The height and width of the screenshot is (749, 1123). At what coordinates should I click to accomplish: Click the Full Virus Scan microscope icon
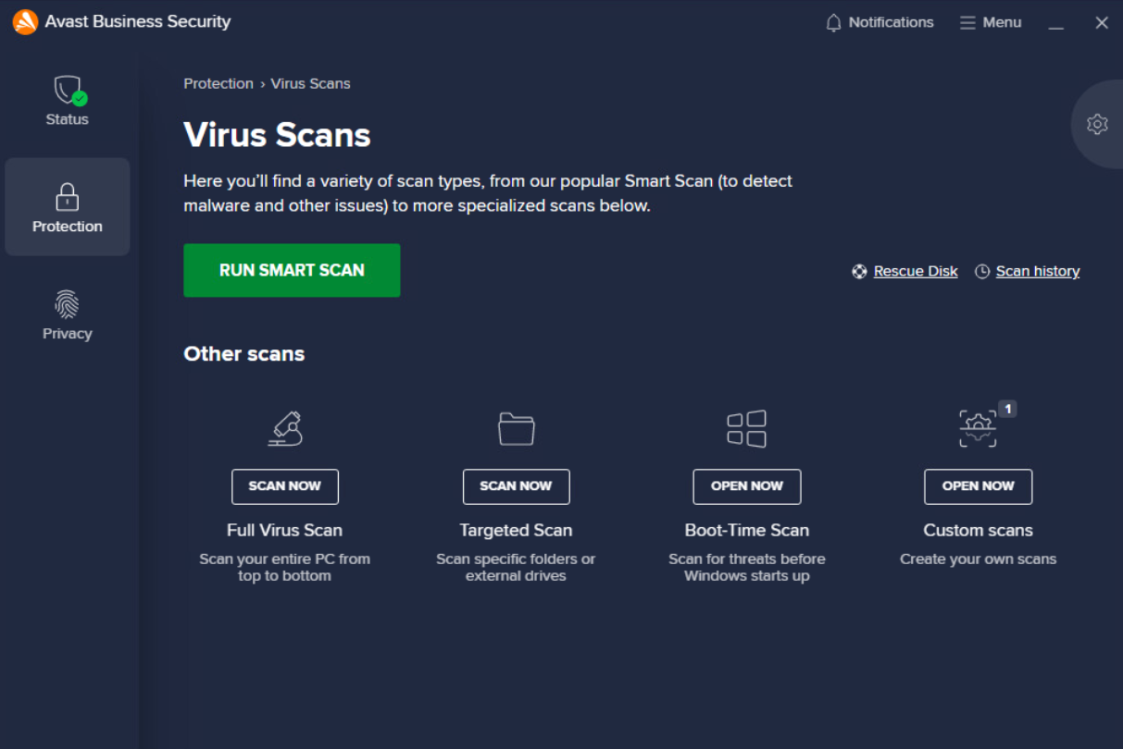(285, 428)
